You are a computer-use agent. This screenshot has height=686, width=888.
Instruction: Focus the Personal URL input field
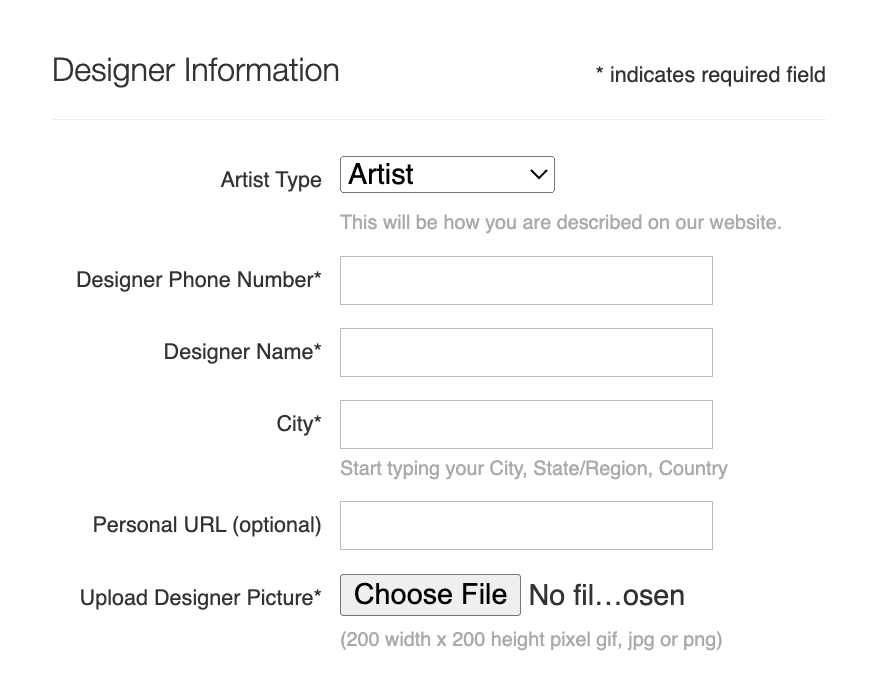click(526, 525)
